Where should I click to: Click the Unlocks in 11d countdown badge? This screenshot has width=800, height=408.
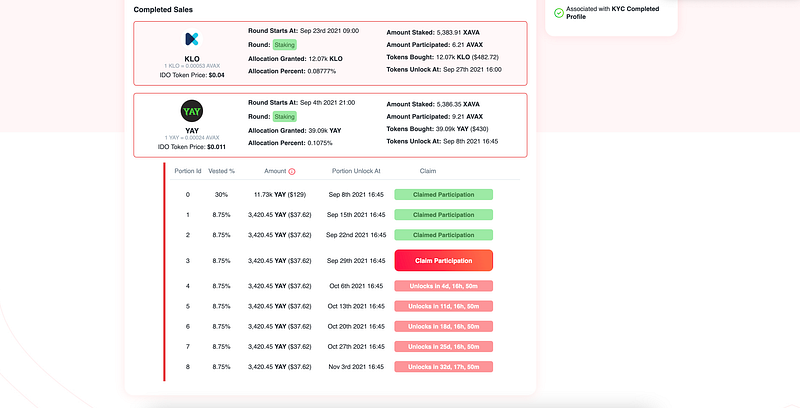click(x=443, y=307)
